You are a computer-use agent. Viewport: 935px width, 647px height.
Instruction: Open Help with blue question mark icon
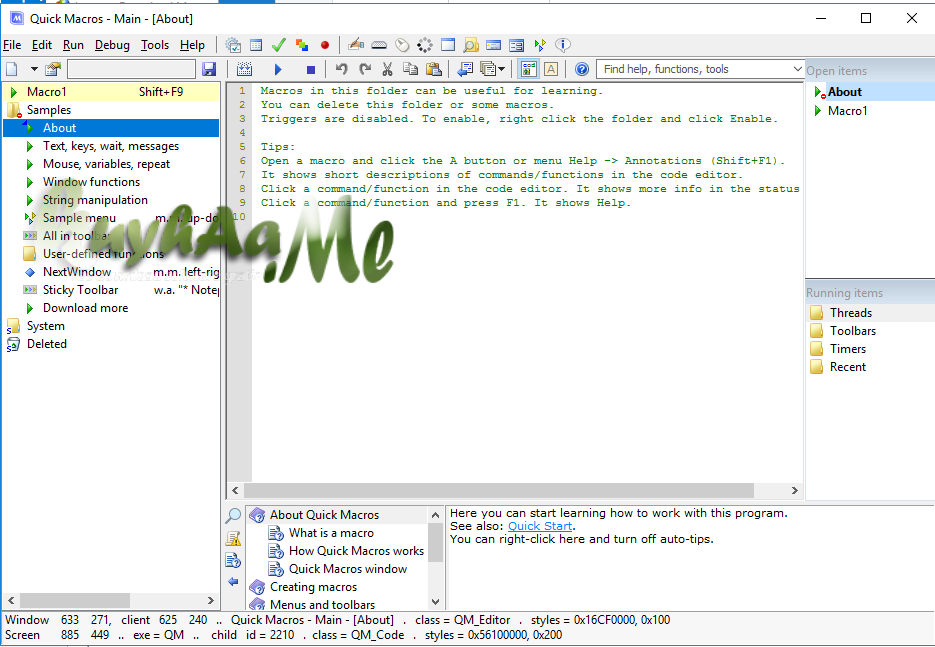point(582,69)
